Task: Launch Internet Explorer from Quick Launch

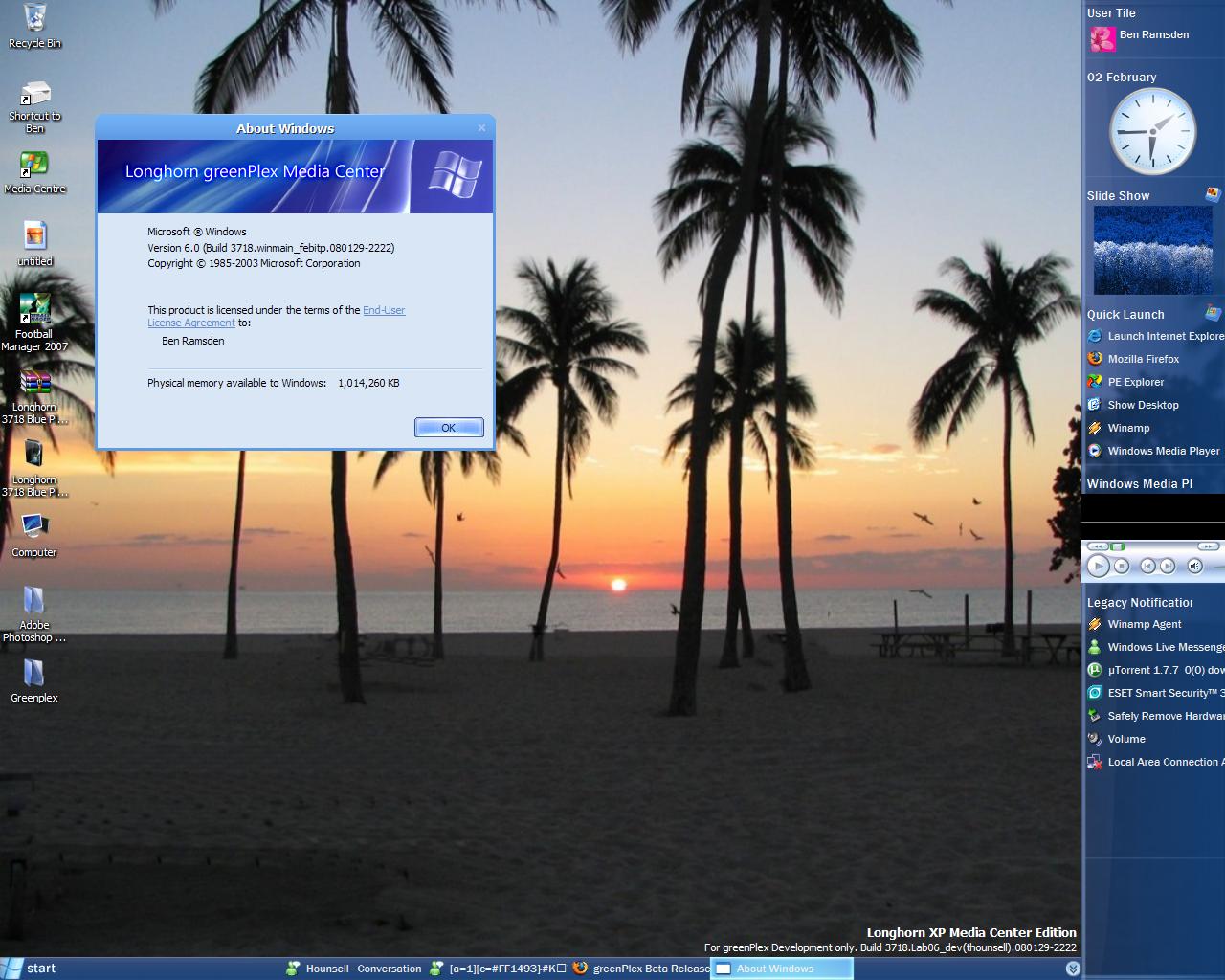Action: (1155, 336)
